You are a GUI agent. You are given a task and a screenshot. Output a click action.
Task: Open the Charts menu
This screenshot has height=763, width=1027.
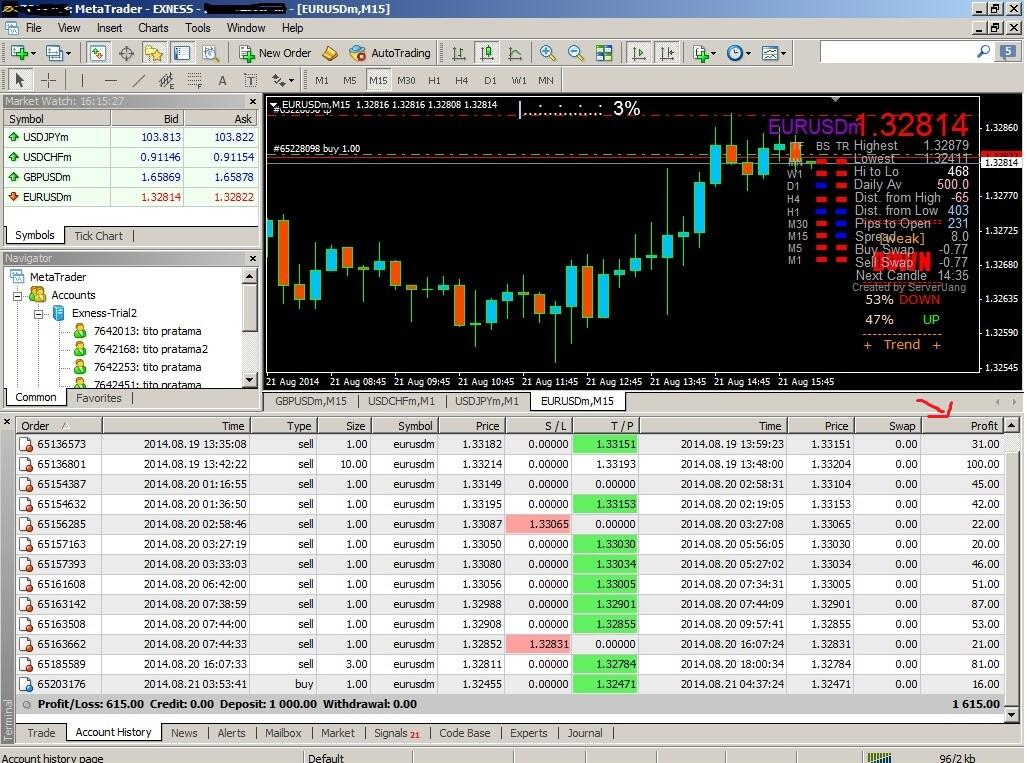(x=153, y=28)
